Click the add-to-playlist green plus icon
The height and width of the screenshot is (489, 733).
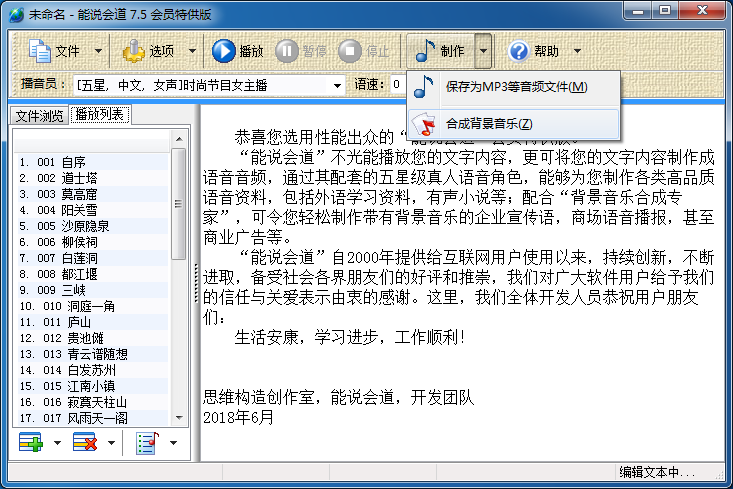pyautogui.click(x=31, y=442)
